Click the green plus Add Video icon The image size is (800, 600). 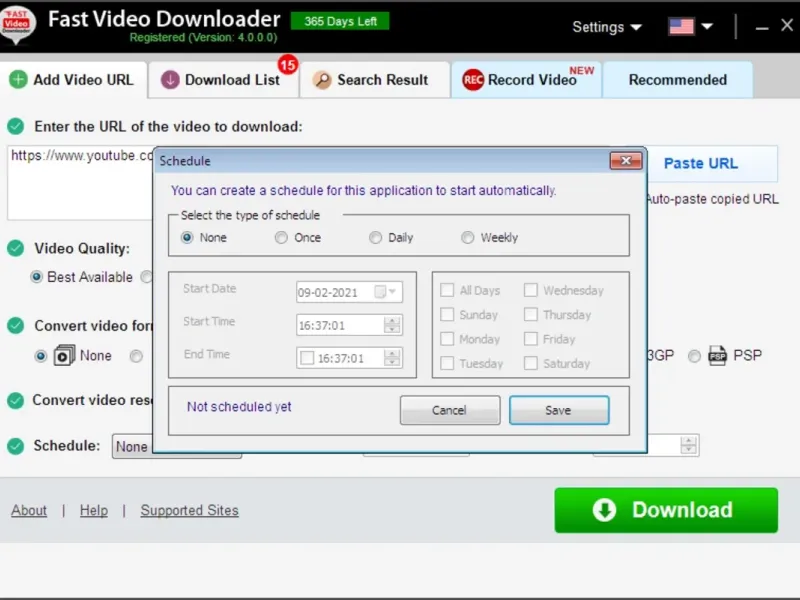[x=18, y=80]
